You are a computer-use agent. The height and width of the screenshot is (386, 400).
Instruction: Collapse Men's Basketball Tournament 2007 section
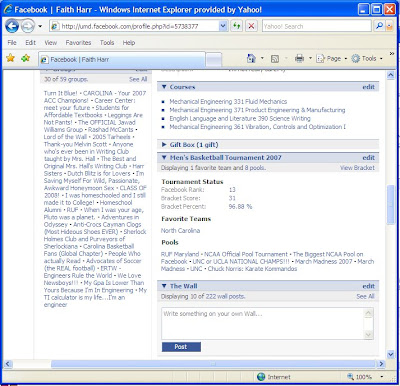coord(164,158)
